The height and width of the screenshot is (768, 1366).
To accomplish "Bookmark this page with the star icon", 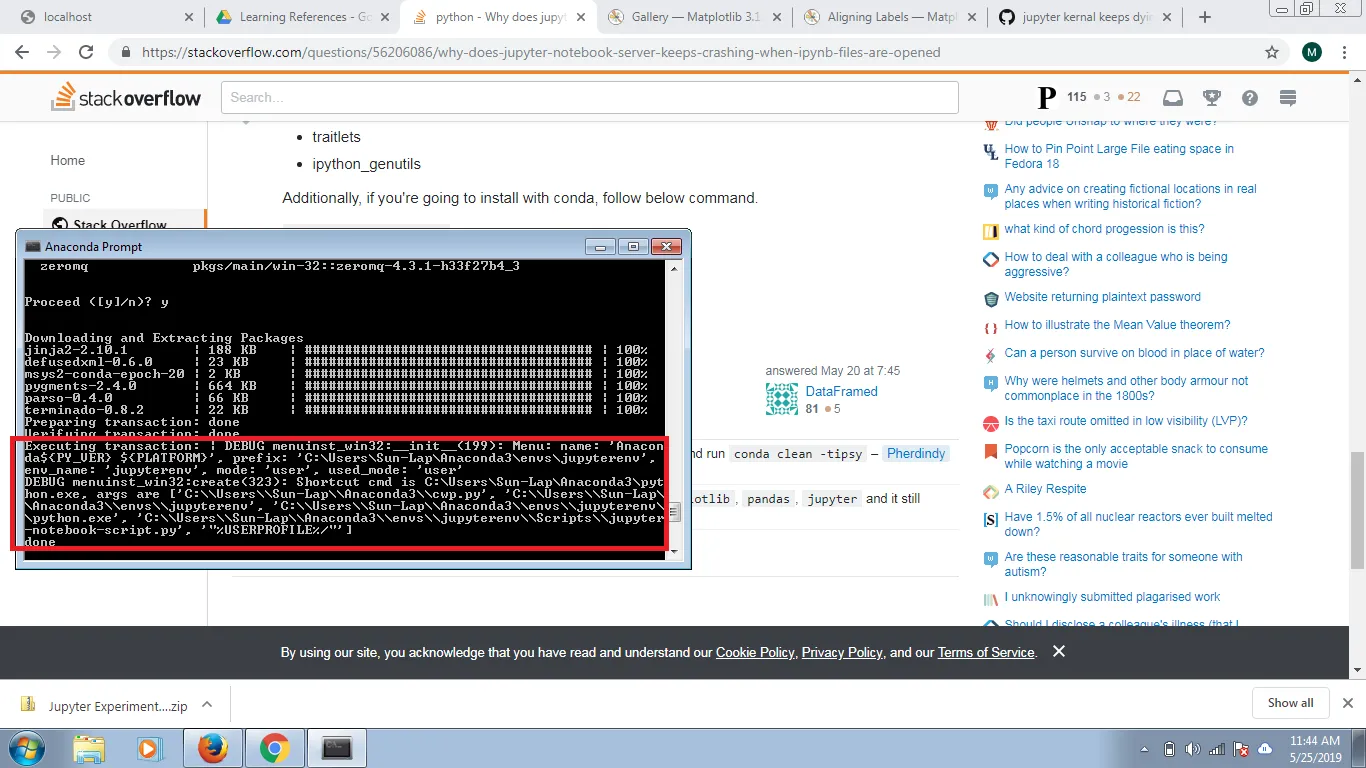I will pyautogui.click(x=1272, y=52).
